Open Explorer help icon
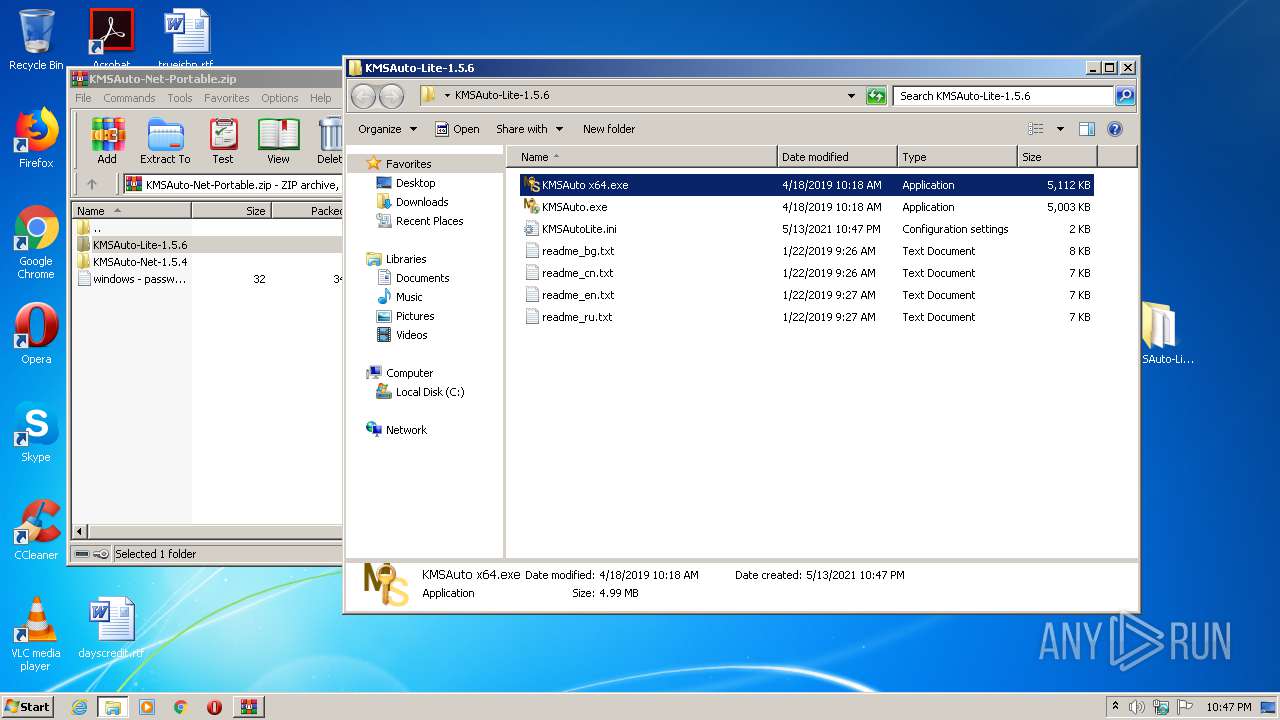The height and width of the screenshot is (720, 1280). click(x=1115, y=129)
